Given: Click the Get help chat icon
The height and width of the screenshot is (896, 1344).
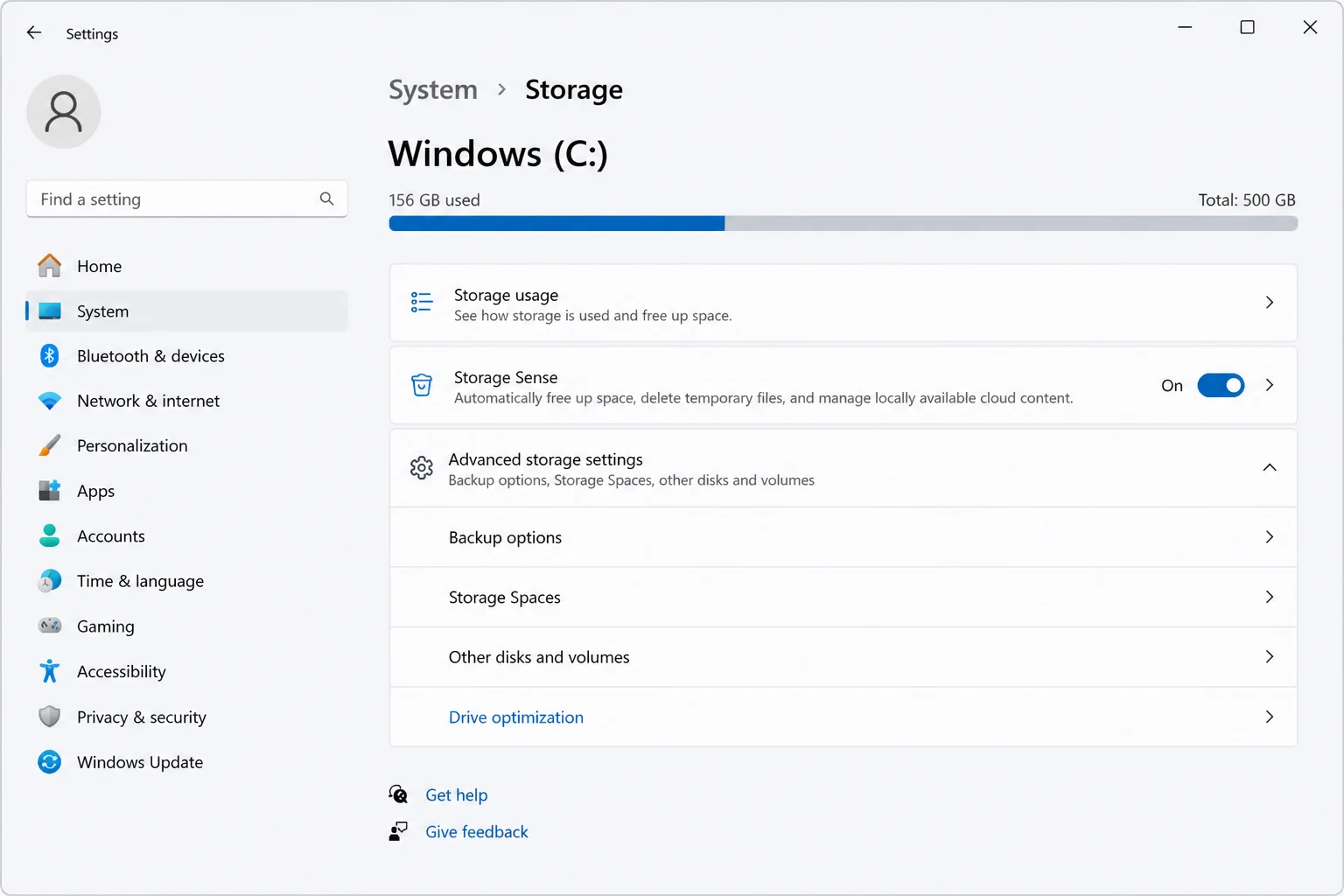Looking at the screenshot, I should [x=398, y=794].
